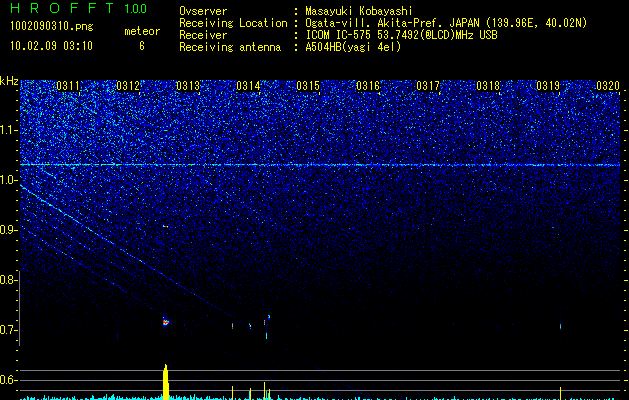Click the 'Receiving antenna' label

coord(230,47)
